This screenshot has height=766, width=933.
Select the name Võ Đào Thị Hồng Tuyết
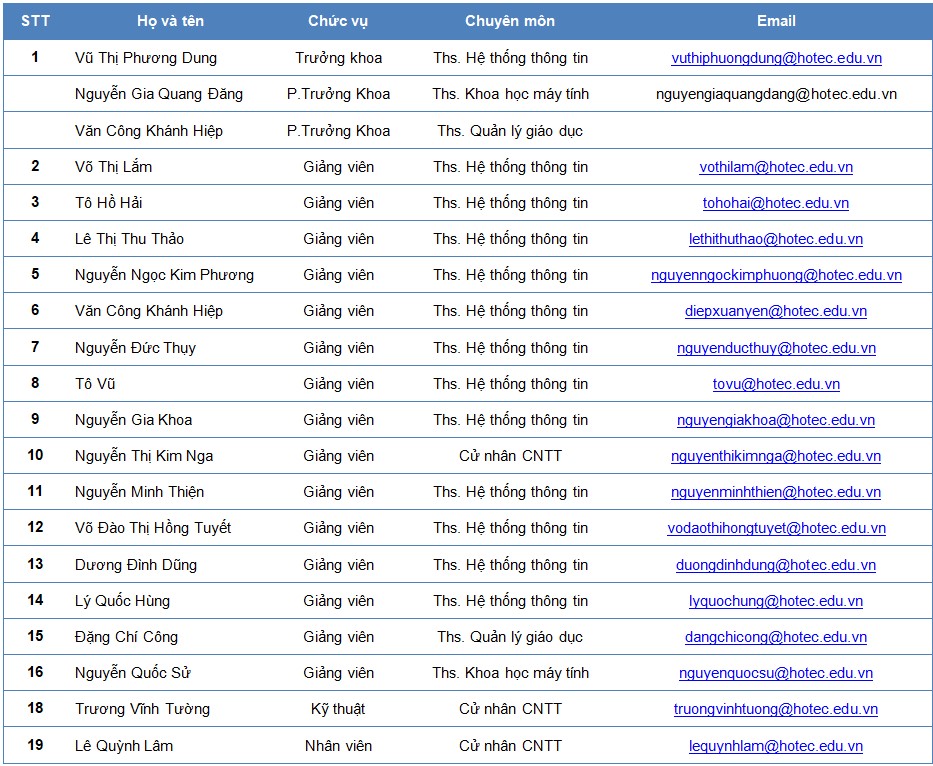tap(153, 528)
